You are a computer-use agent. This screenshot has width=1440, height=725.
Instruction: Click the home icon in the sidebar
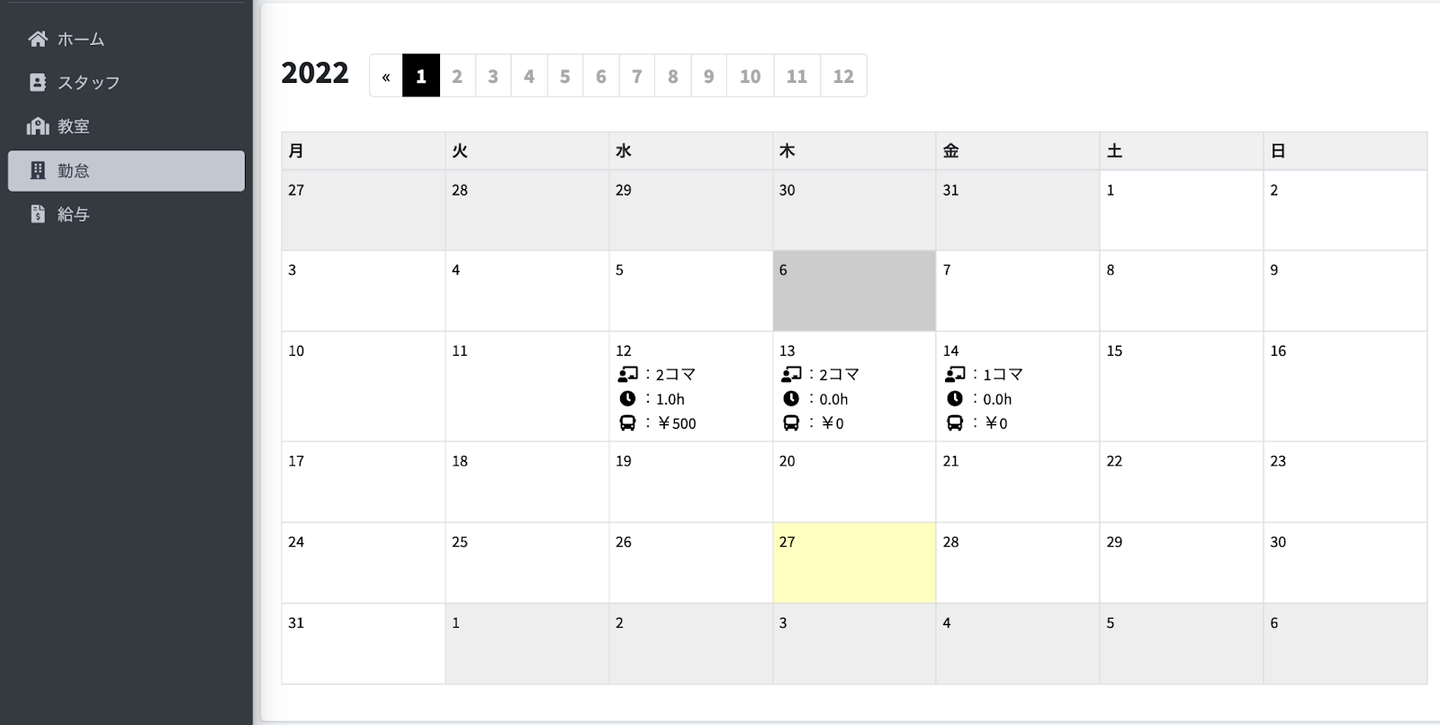pyautogui.click(x=38, y=39)
